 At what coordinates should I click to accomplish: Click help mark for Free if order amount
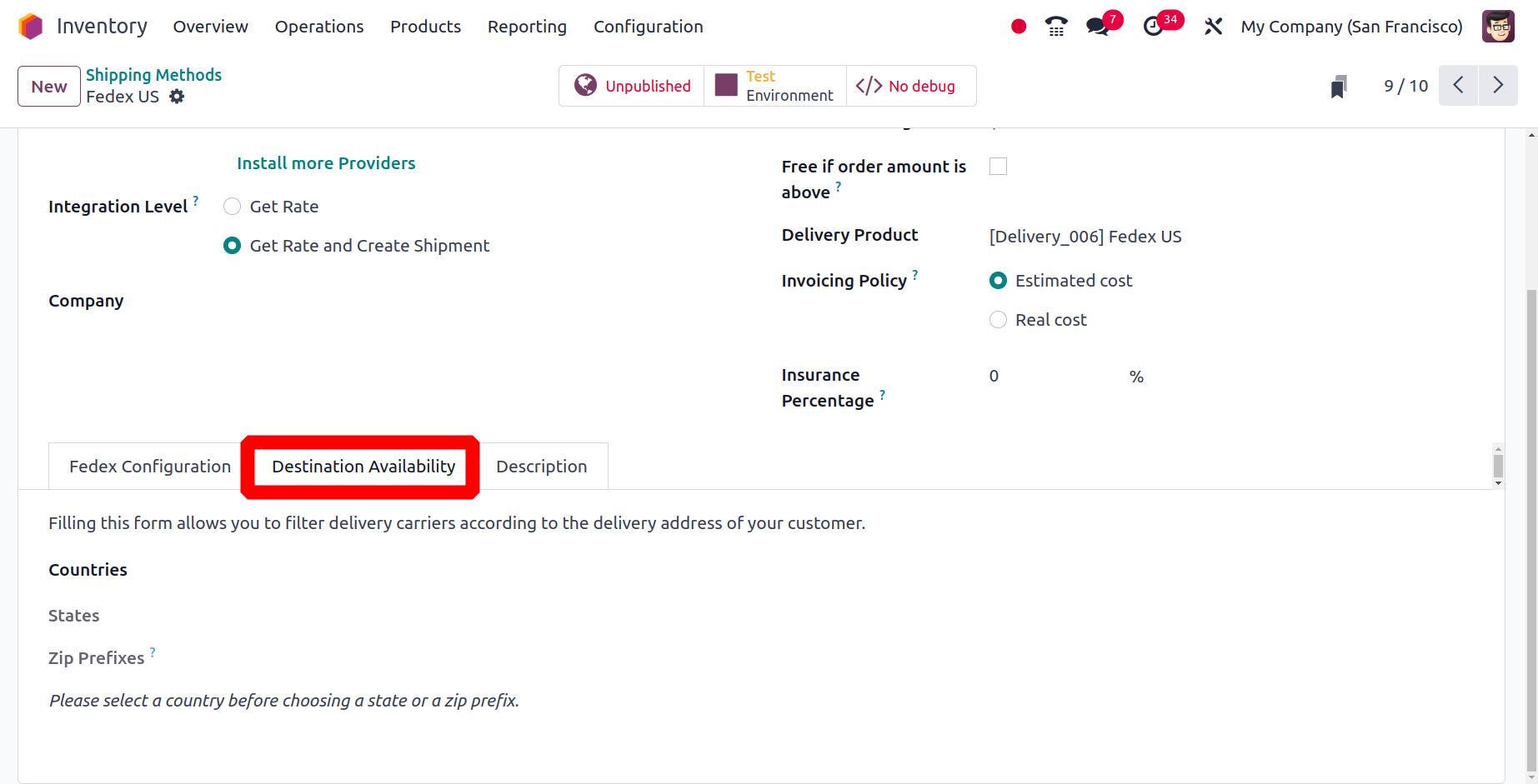839,187
